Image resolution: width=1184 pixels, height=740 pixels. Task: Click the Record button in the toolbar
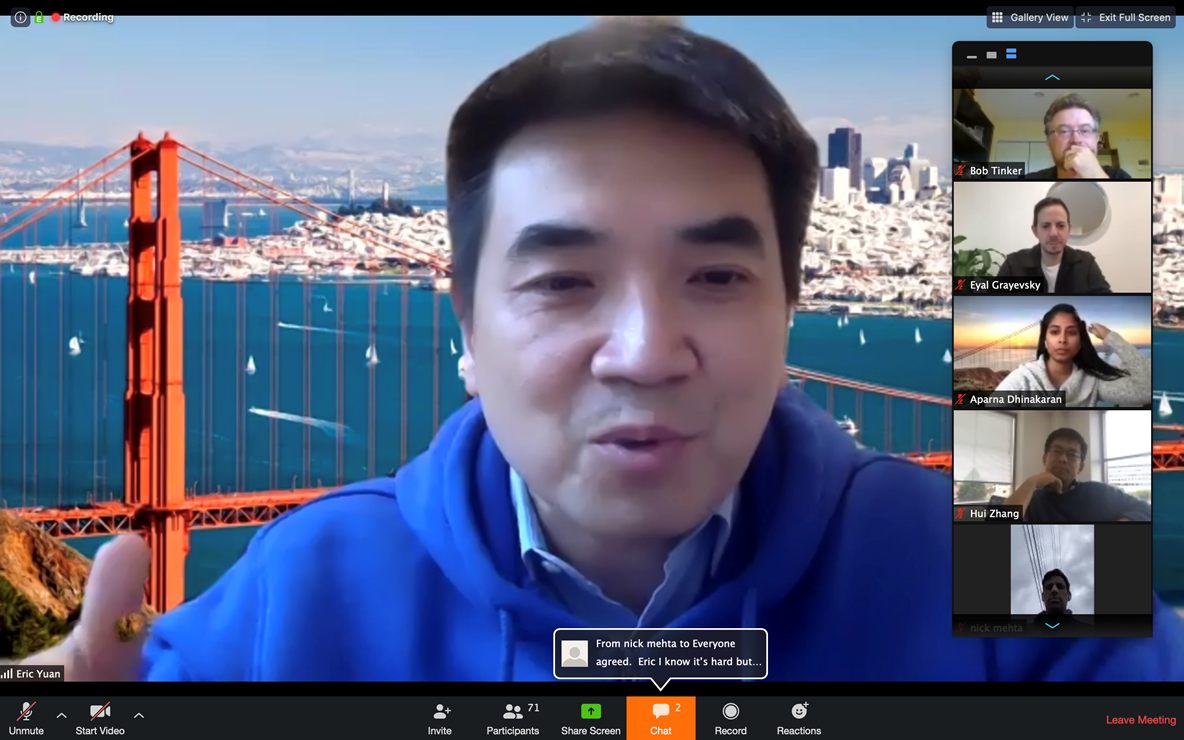coord(730,718)
